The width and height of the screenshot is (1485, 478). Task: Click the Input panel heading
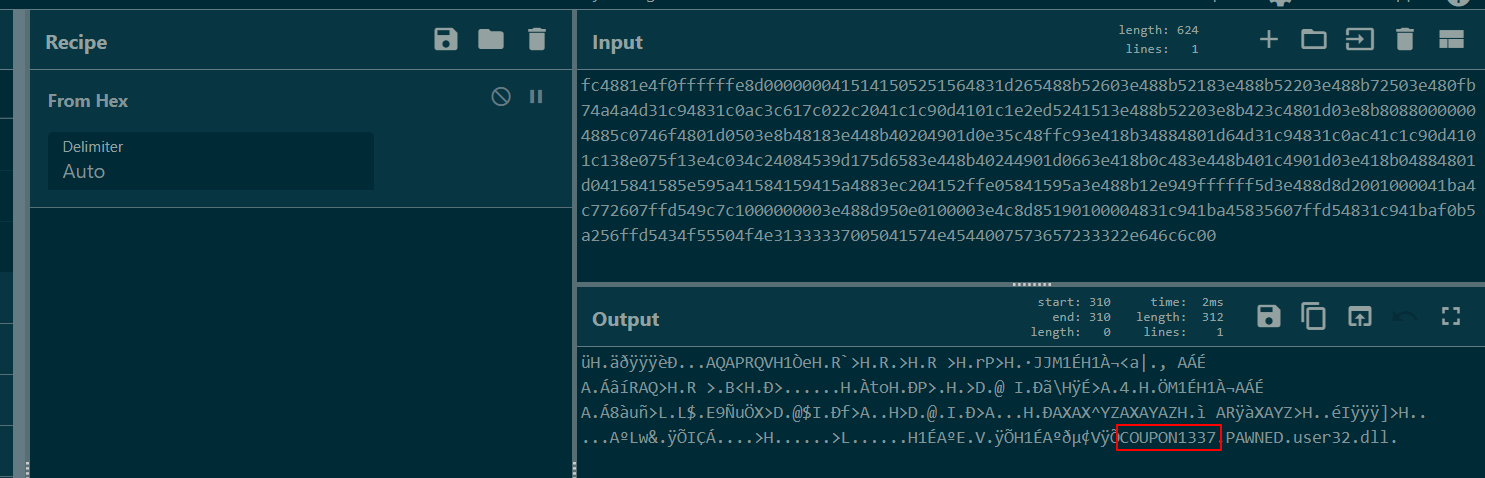617,43
